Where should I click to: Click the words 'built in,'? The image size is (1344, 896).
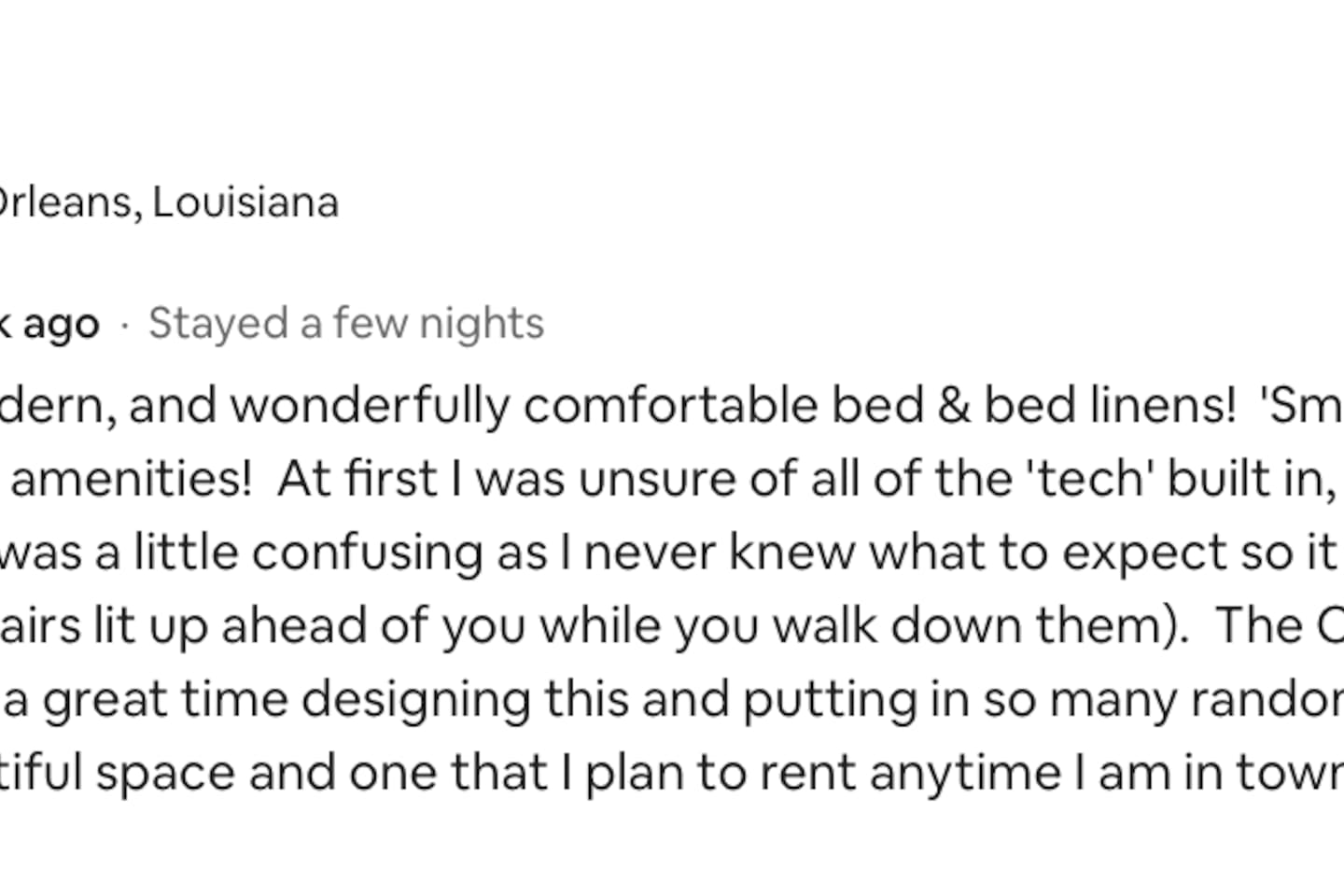coord(1251,480)
